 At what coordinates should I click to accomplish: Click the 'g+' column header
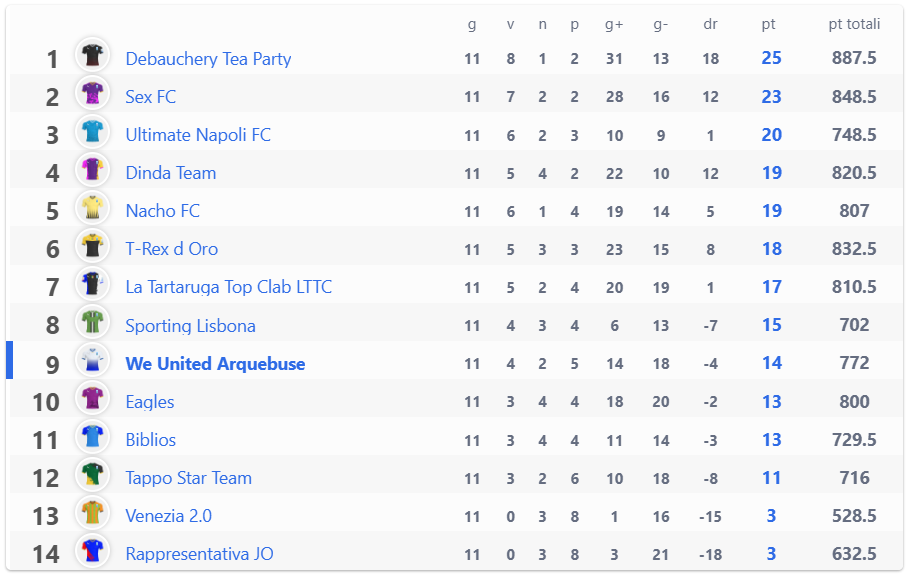click(x=614, y=24)
